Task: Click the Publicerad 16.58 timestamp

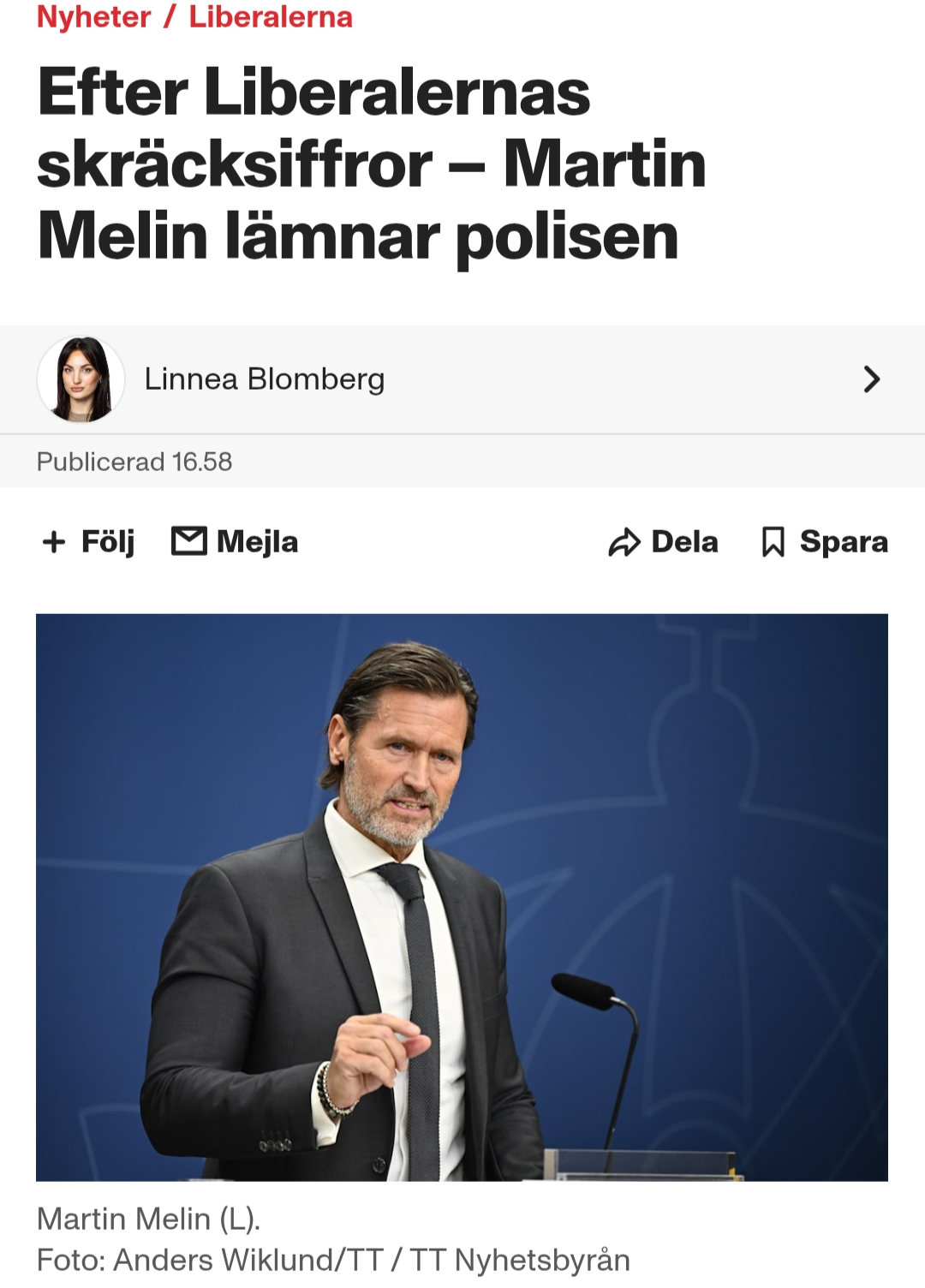Action: tap(134, 462)
